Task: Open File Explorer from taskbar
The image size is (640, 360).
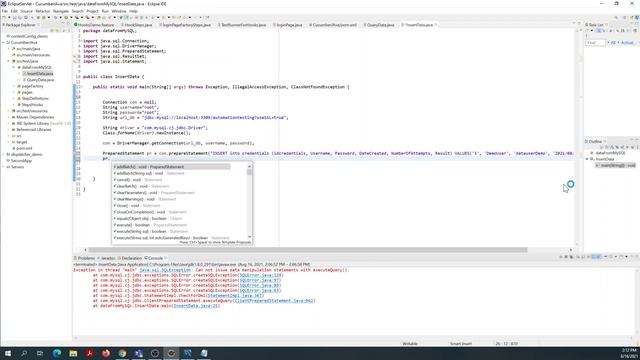Action: coord(73,353)
